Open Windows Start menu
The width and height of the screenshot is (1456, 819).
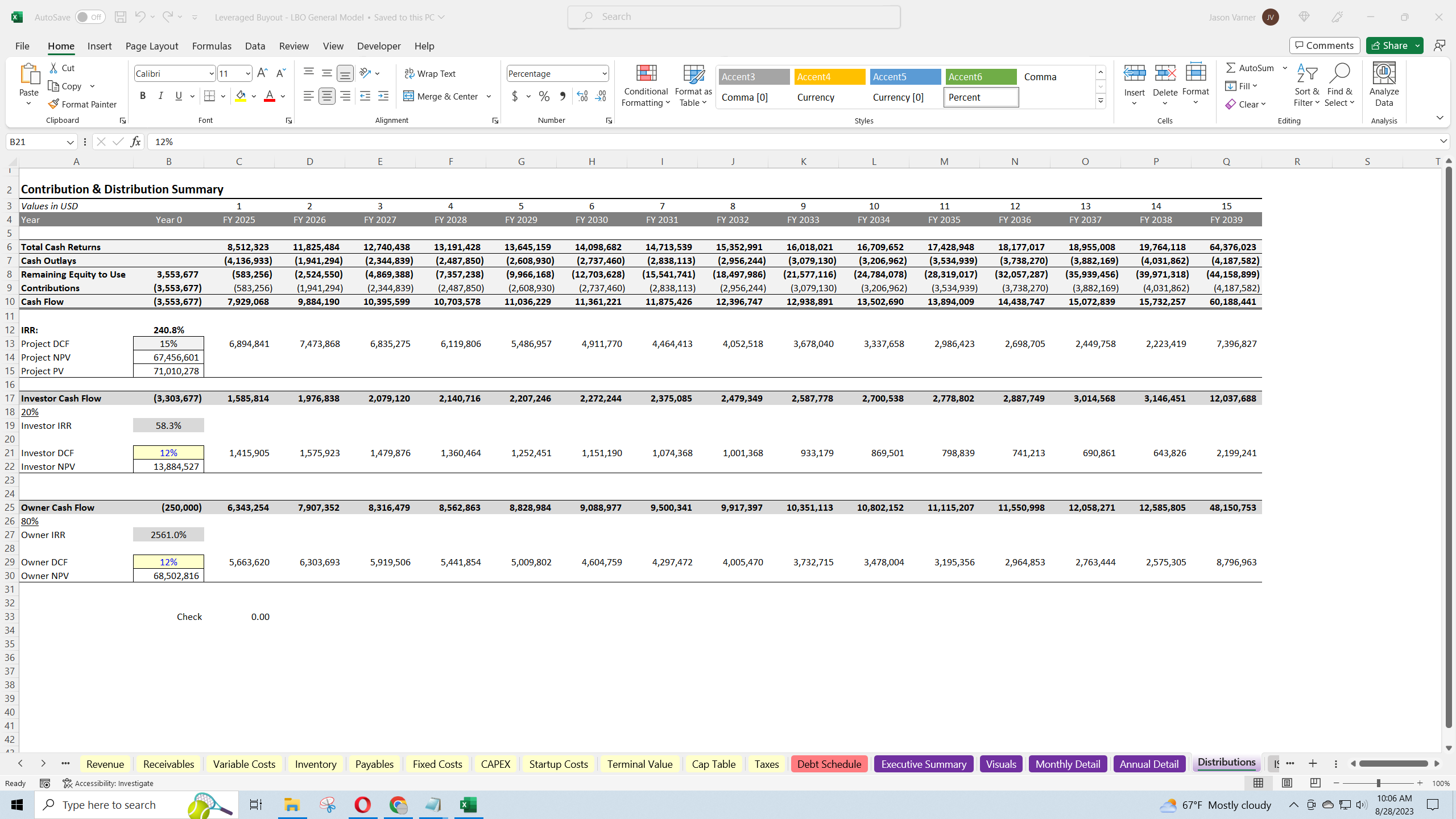pyautogui.click(x=17, y=805)
